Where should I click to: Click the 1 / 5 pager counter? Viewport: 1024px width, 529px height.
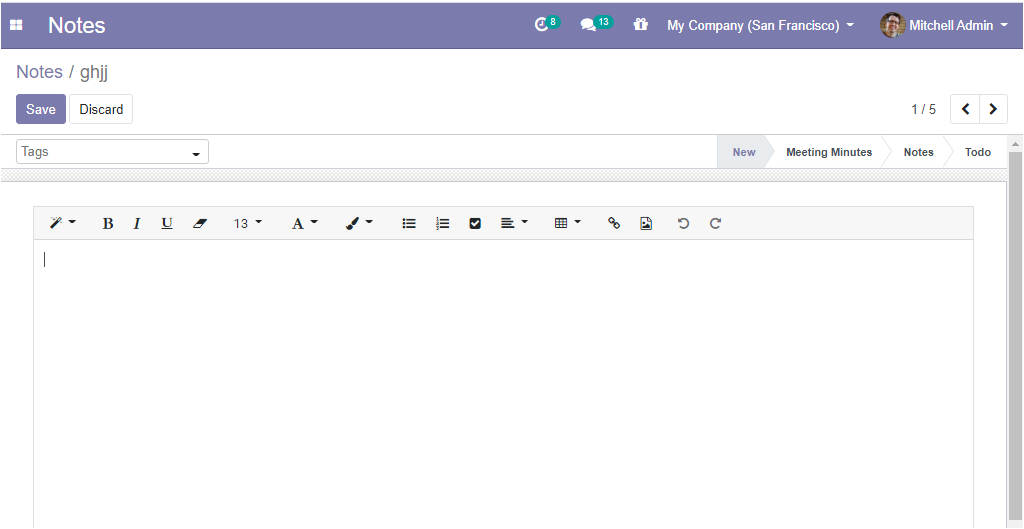click(923, 109)
